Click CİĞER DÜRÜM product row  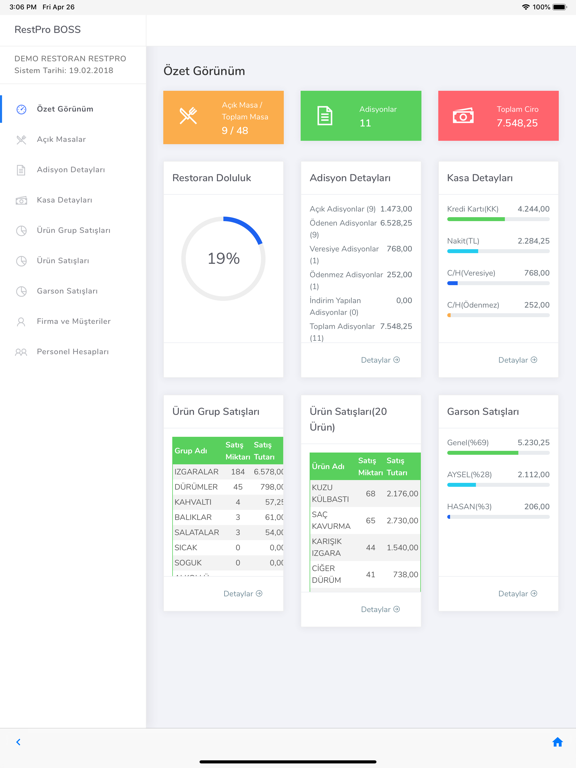[365, 575]
